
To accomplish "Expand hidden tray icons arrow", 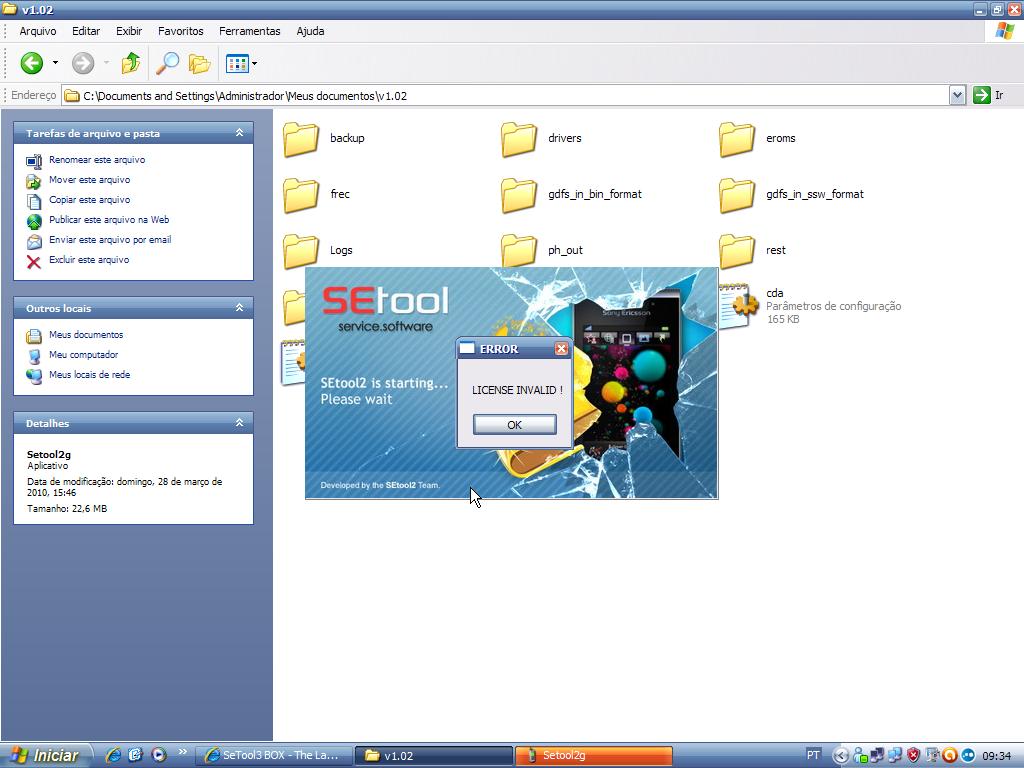I will coord(841,756).
